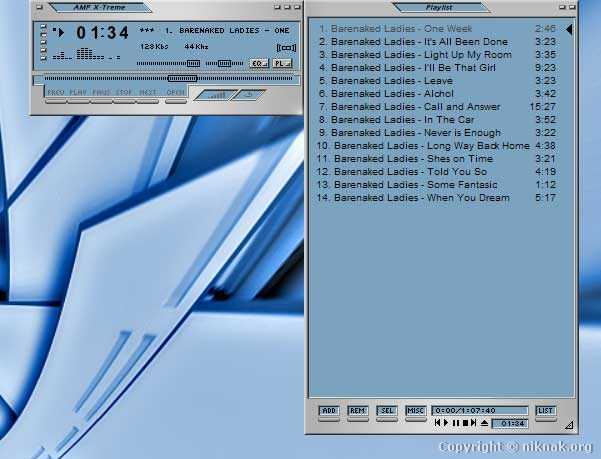
Task: Click the topmost small clutterbar button beside the timer
Action: (43, 27)
